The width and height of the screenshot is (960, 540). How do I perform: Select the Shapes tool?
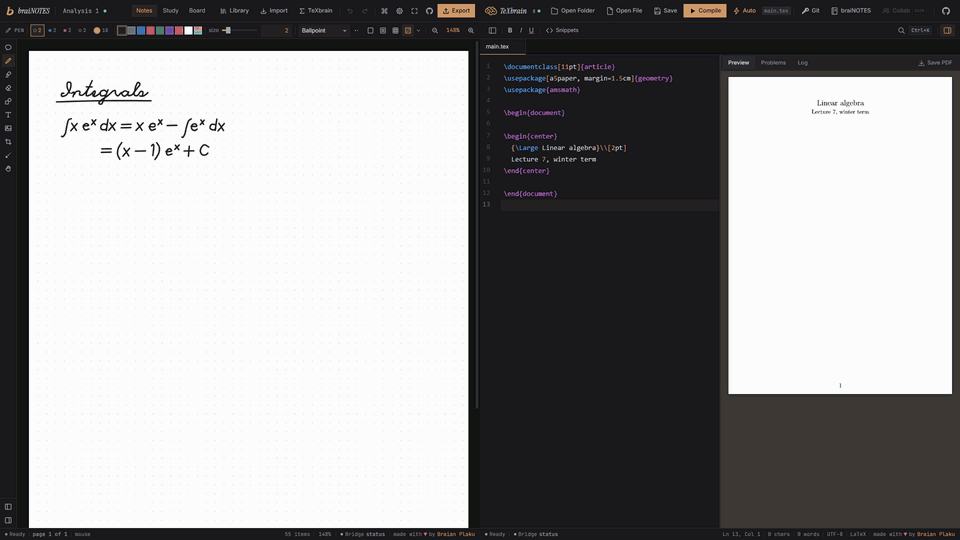click(x=8, y=101)
